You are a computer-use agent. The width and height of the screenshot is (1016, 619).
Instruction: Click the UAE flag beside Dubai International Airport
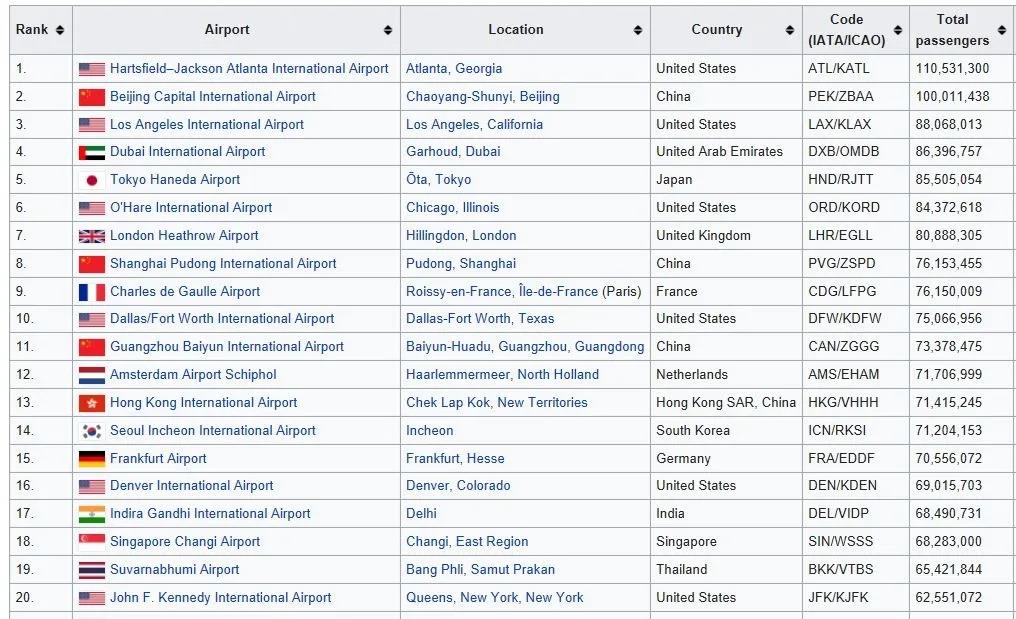(x=92, y=153)
